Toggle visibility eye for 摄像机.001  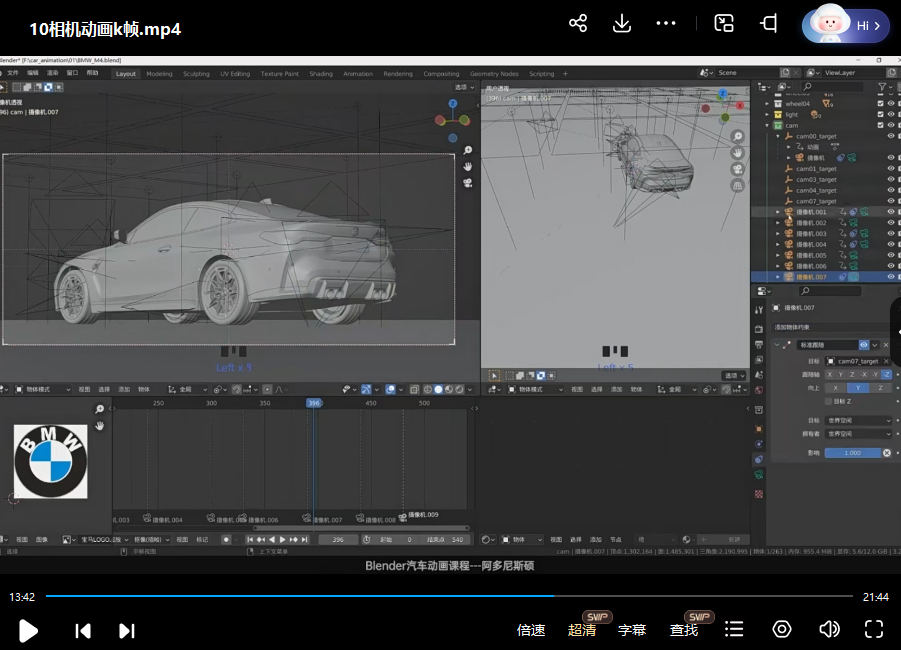point(890,212)
